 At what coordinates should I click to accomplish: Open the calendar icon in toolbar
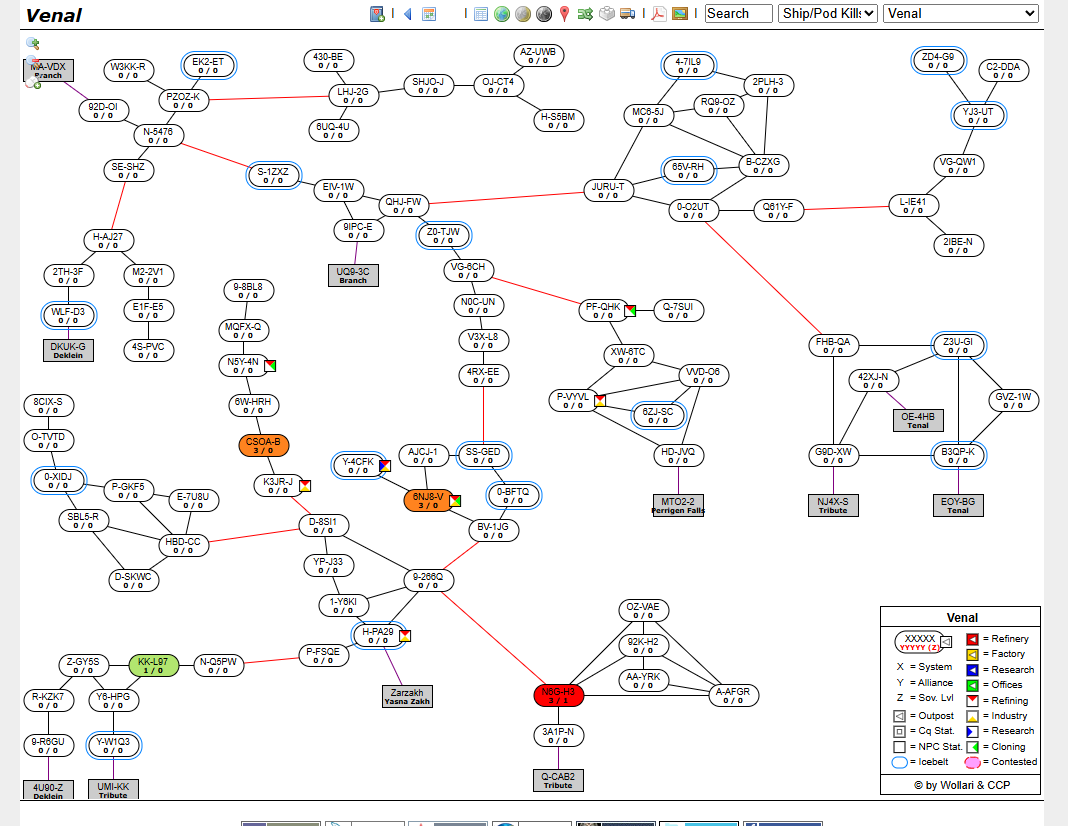[x=428, y=14]
